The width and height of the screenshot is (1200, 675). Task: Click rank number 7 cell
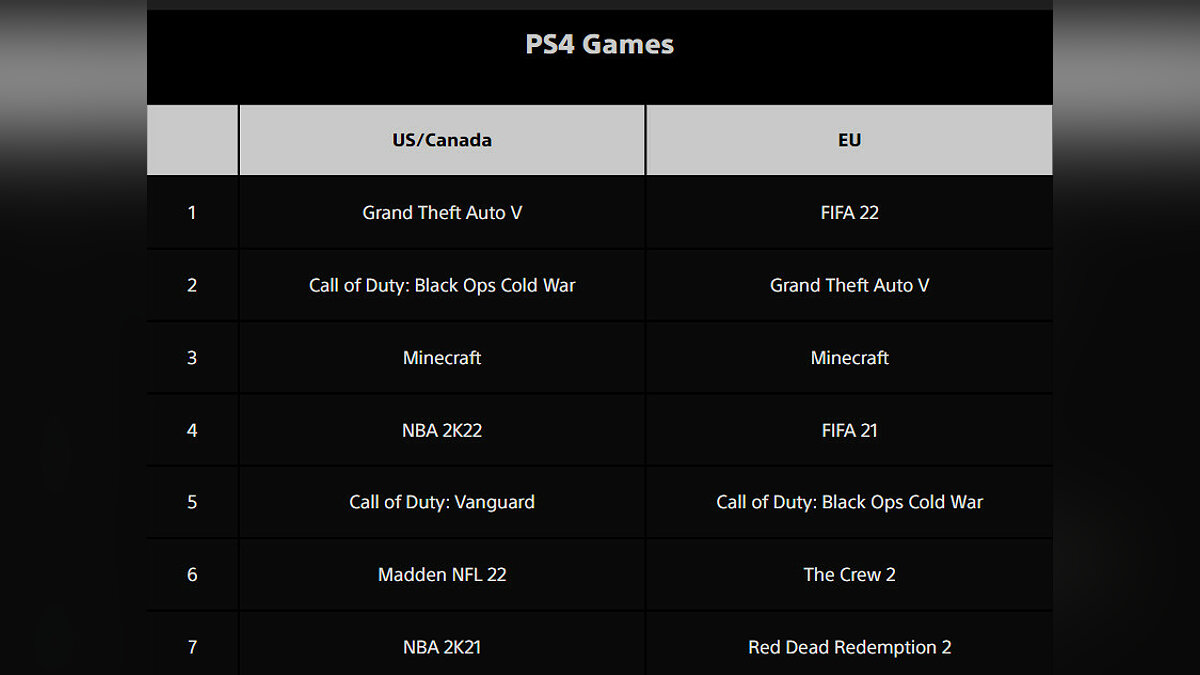point(192,647)
